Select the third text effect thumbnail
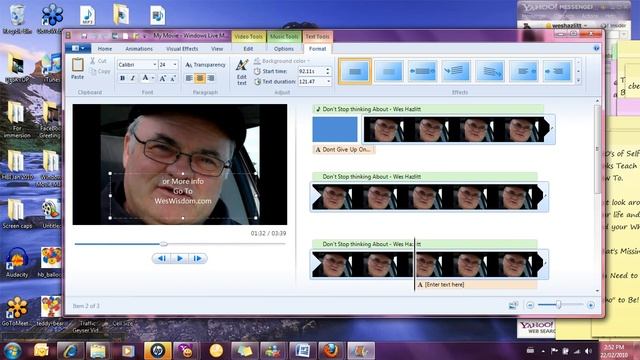The width and height of the screenshot is (640, 360). (422, 71)
